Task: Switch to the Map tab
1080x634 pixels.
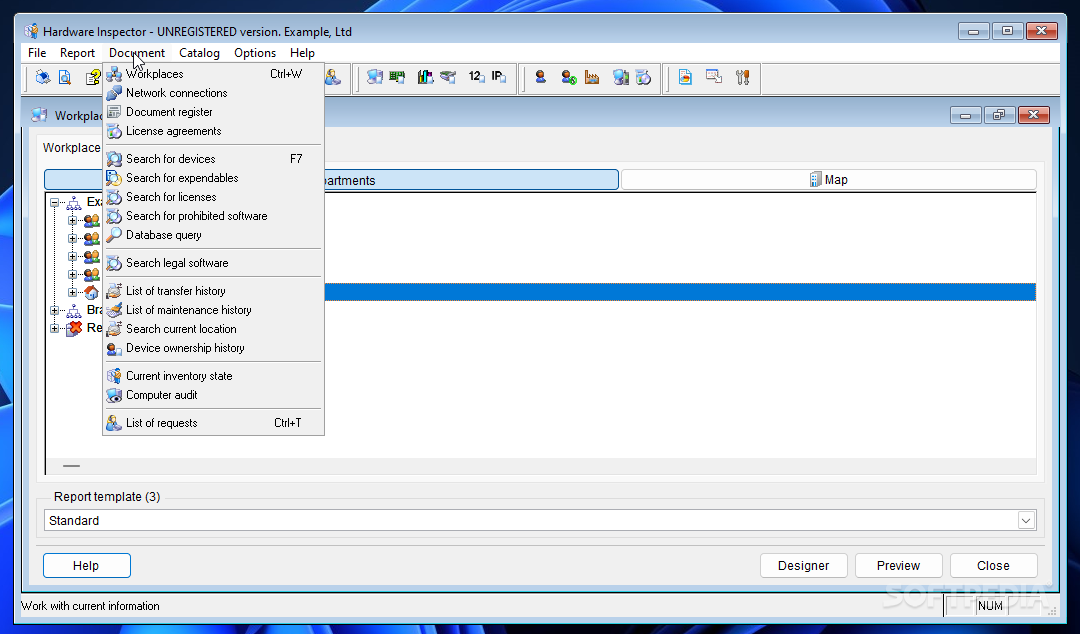Action: coord(829,180)
